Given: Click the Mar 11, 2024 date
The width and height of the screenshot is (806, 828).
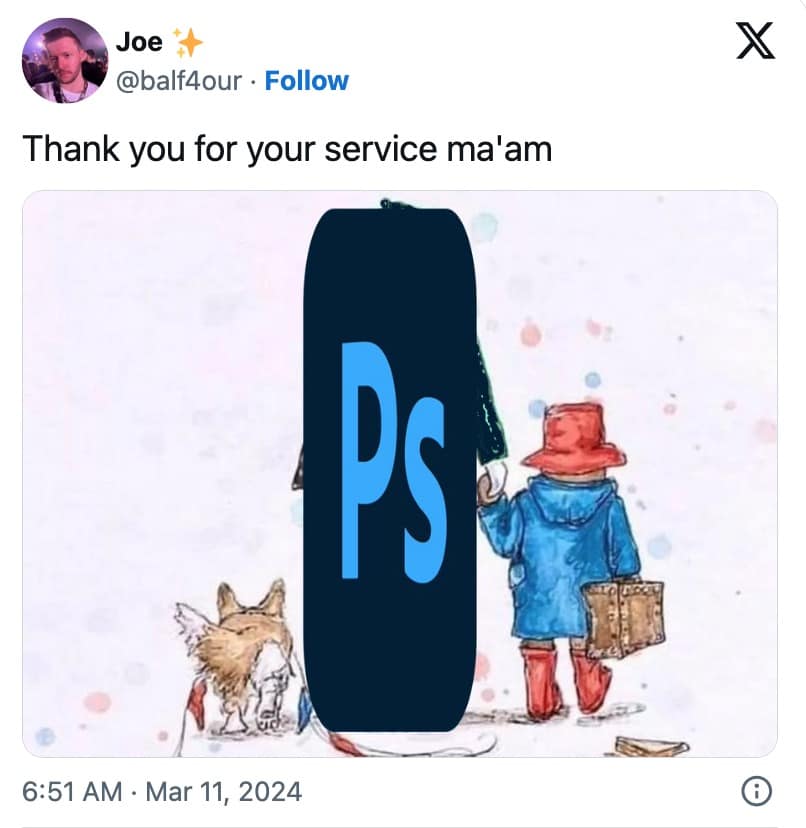Looking at the screenshot, I should pyautogui.click(x=223, y=792).
